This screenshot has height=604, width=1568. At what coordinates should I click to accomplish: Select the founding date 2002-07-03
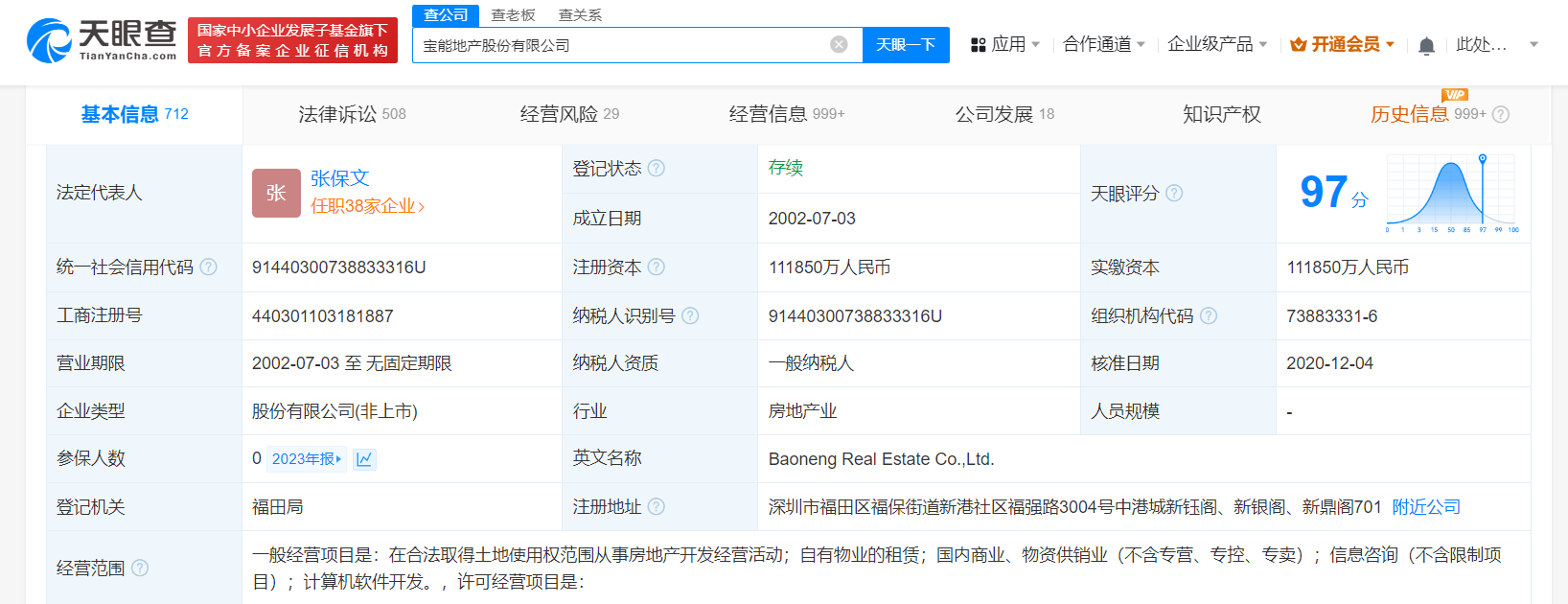812,219
